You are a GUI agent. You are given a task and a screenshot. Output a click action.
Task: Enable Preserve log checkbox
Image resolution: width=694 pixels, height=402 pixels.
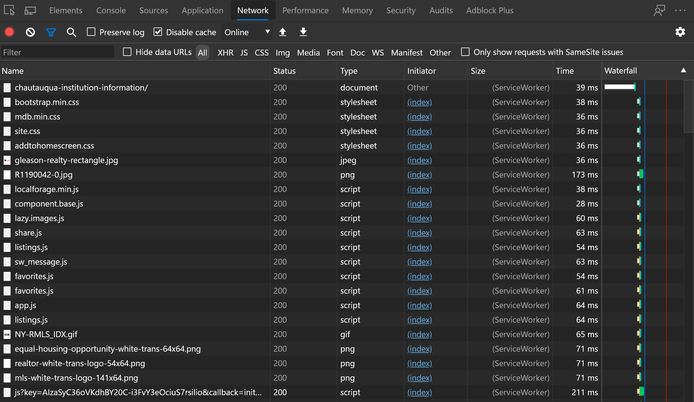91,32
